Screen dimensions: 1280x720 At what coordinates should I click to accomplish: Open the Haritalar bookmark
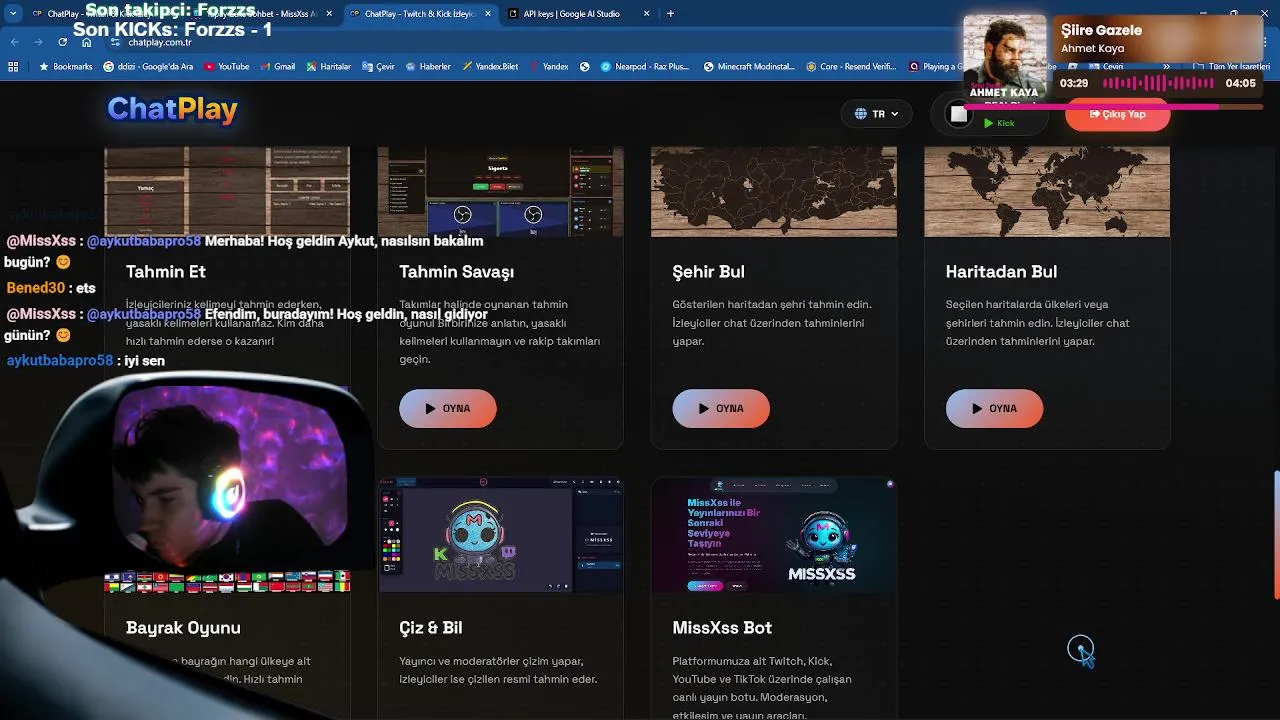[328, 67]
